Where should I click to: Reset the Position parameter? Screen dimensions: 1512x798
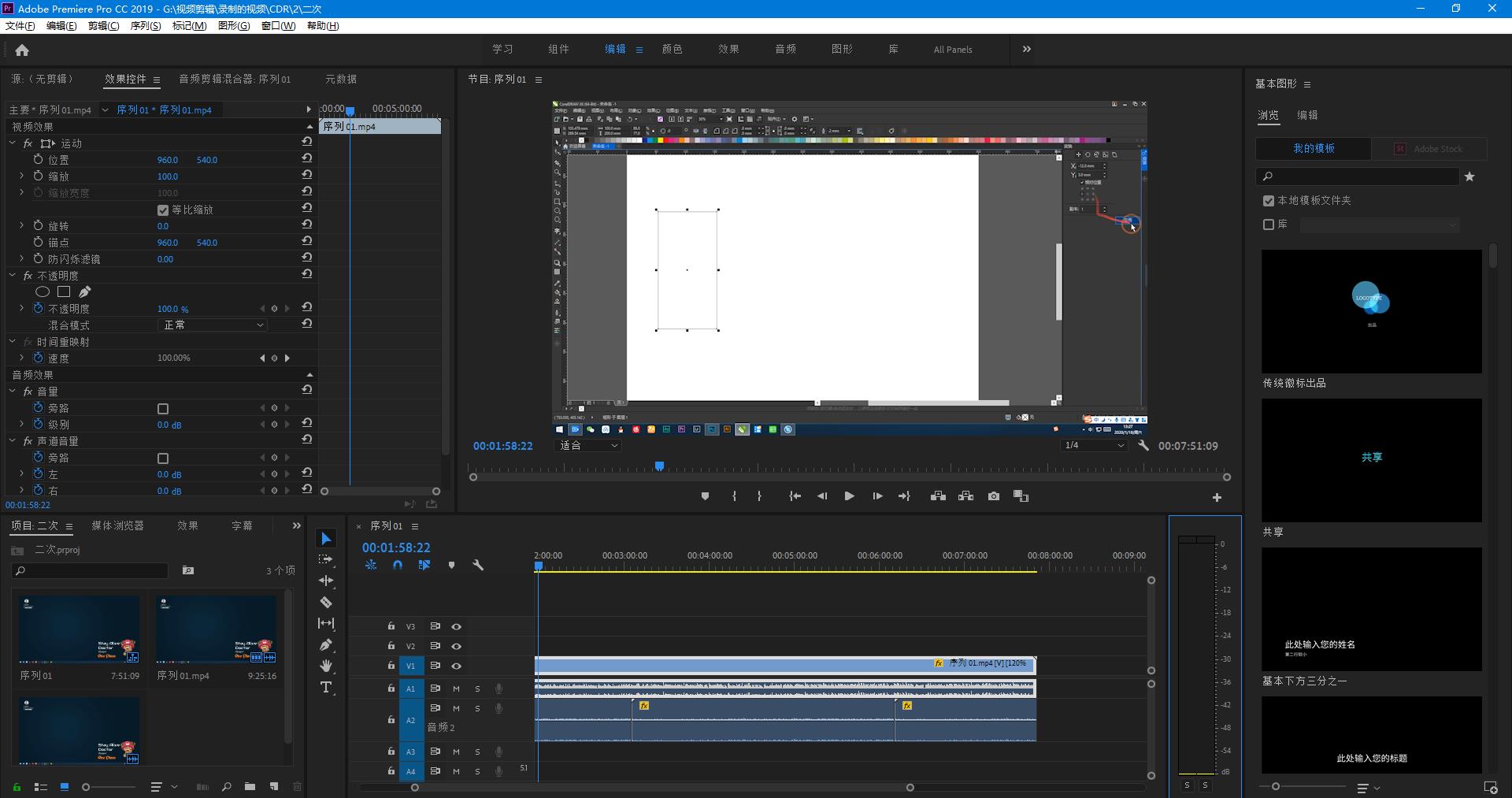point(307,158)
